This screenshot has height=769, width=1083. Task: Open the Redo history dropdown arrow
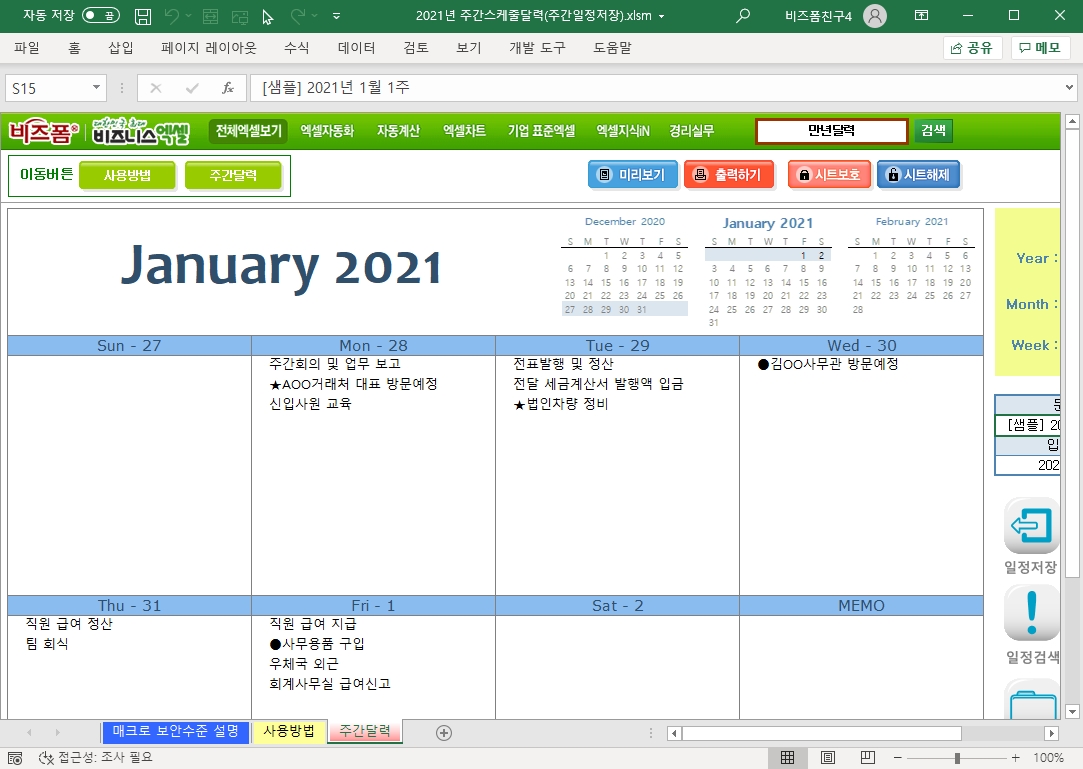coord(315,16)
